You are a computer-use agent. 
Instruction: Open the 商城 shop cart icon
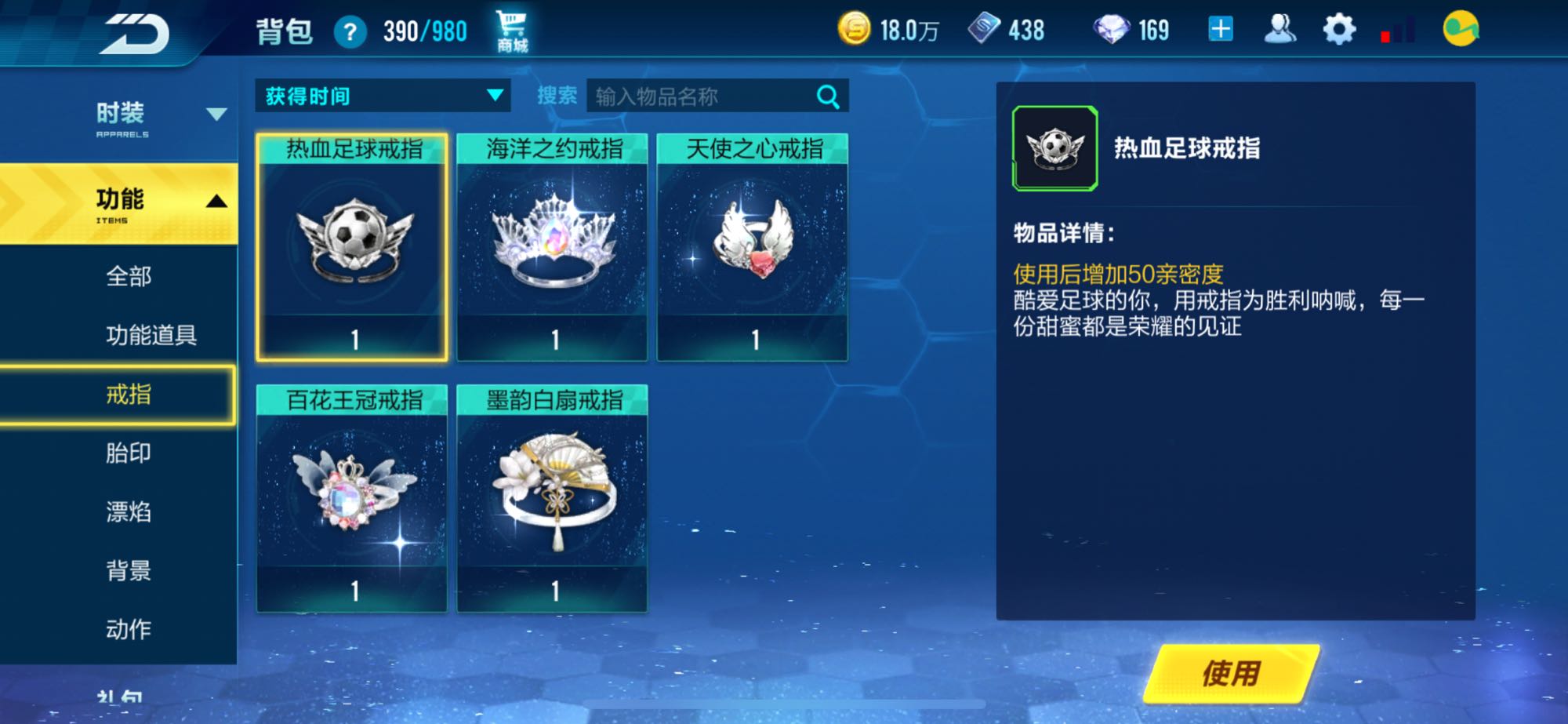click(511, 31)
